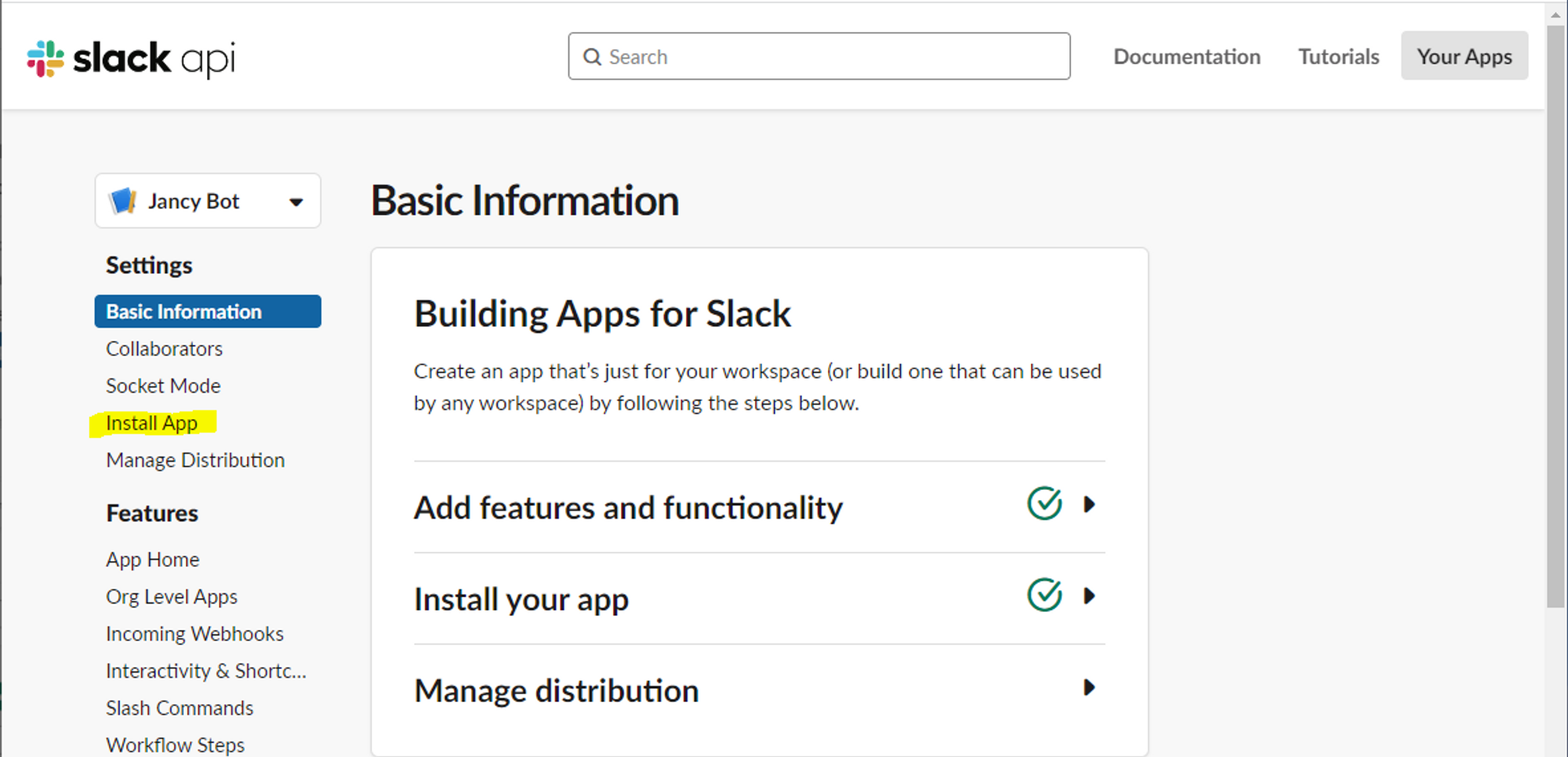Click checkmark beside Install your app
This screenshot has width=1568, height=757.
[1044, 596]
